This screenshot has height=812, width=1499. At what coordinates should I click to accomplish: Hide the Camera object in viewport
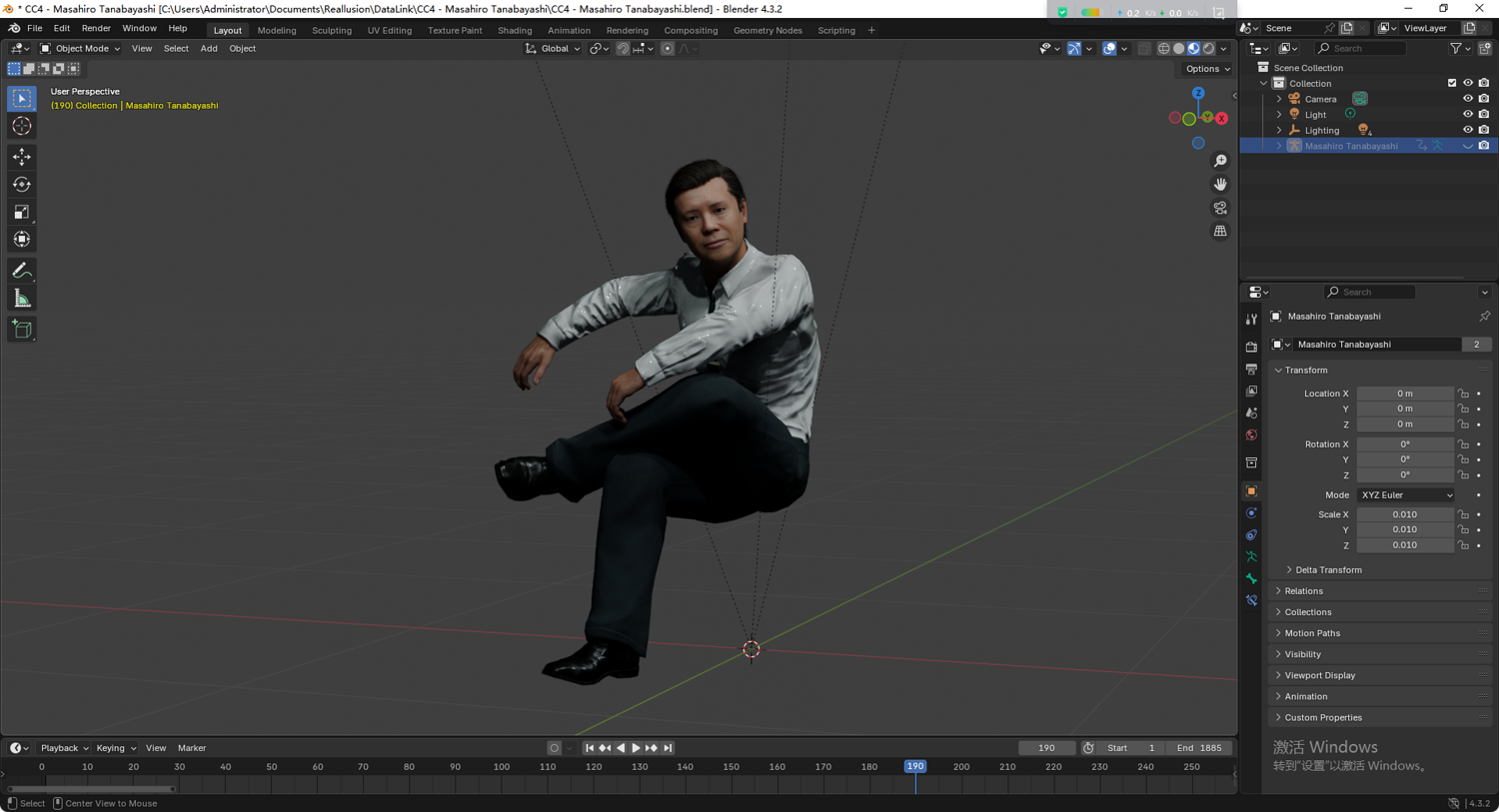click(1467, 99)
